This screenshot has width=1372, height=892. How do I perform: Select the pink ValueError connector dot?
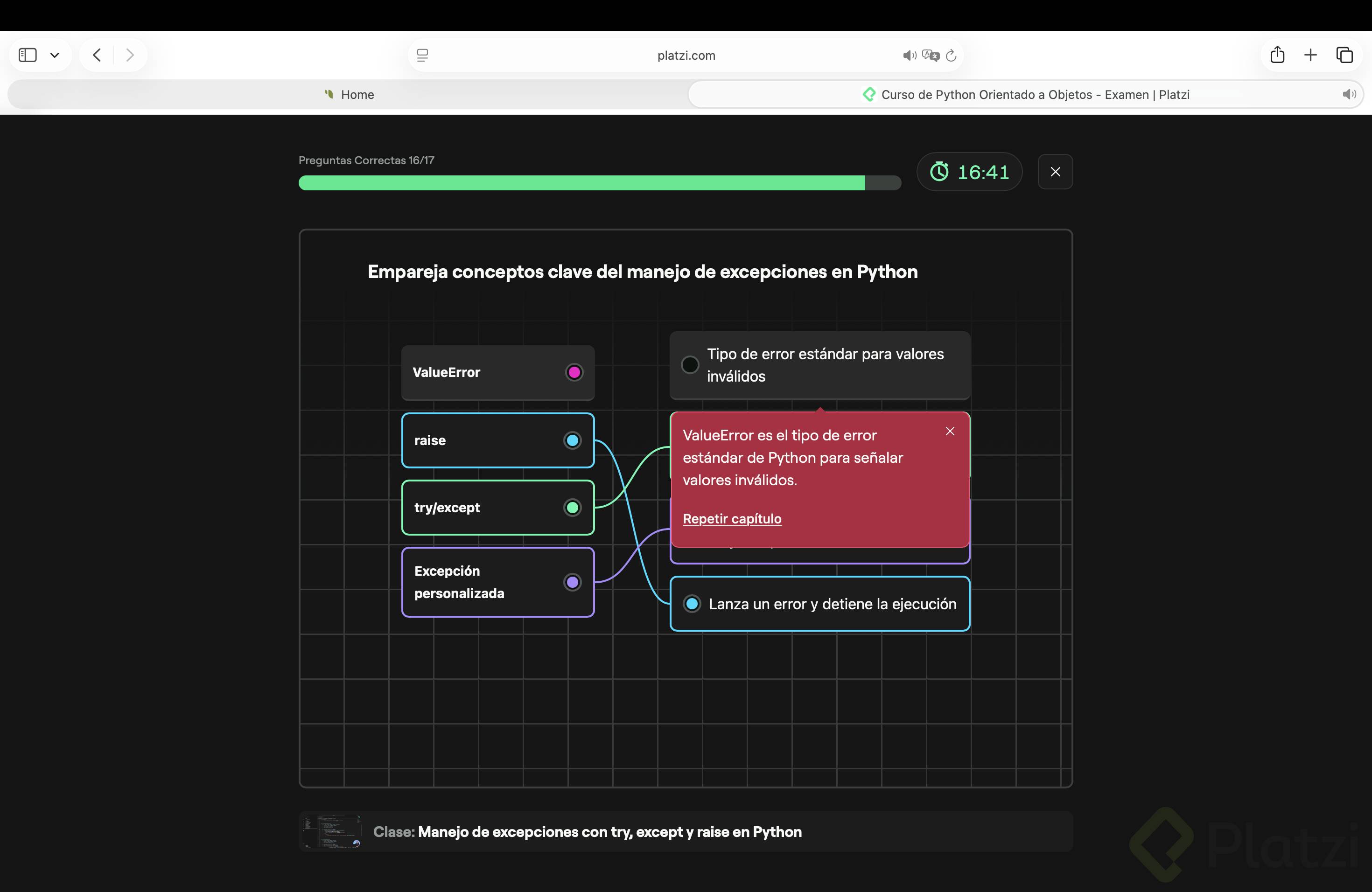coord(574,372)
